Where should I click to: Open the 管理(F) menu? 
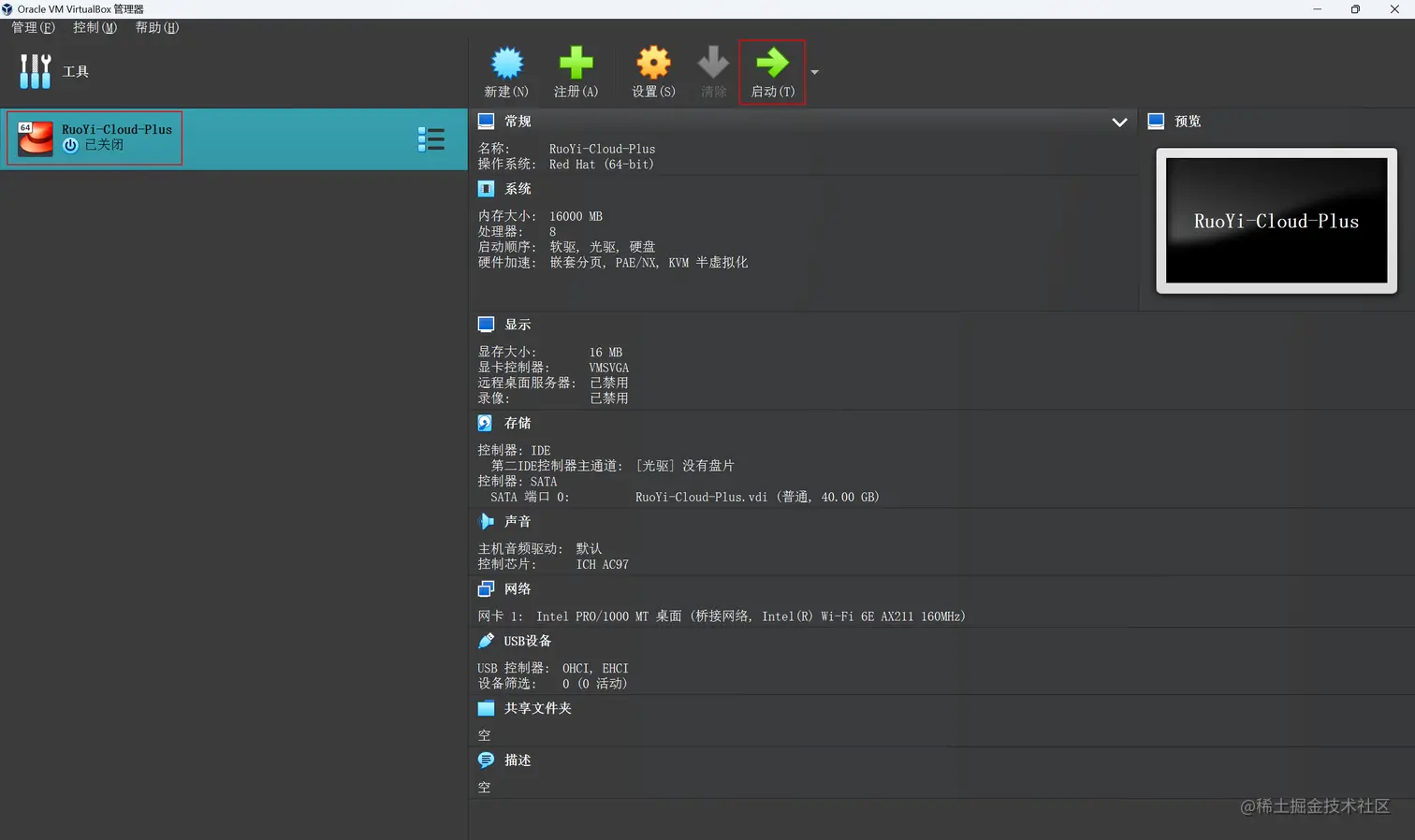(x=33, y=27)
